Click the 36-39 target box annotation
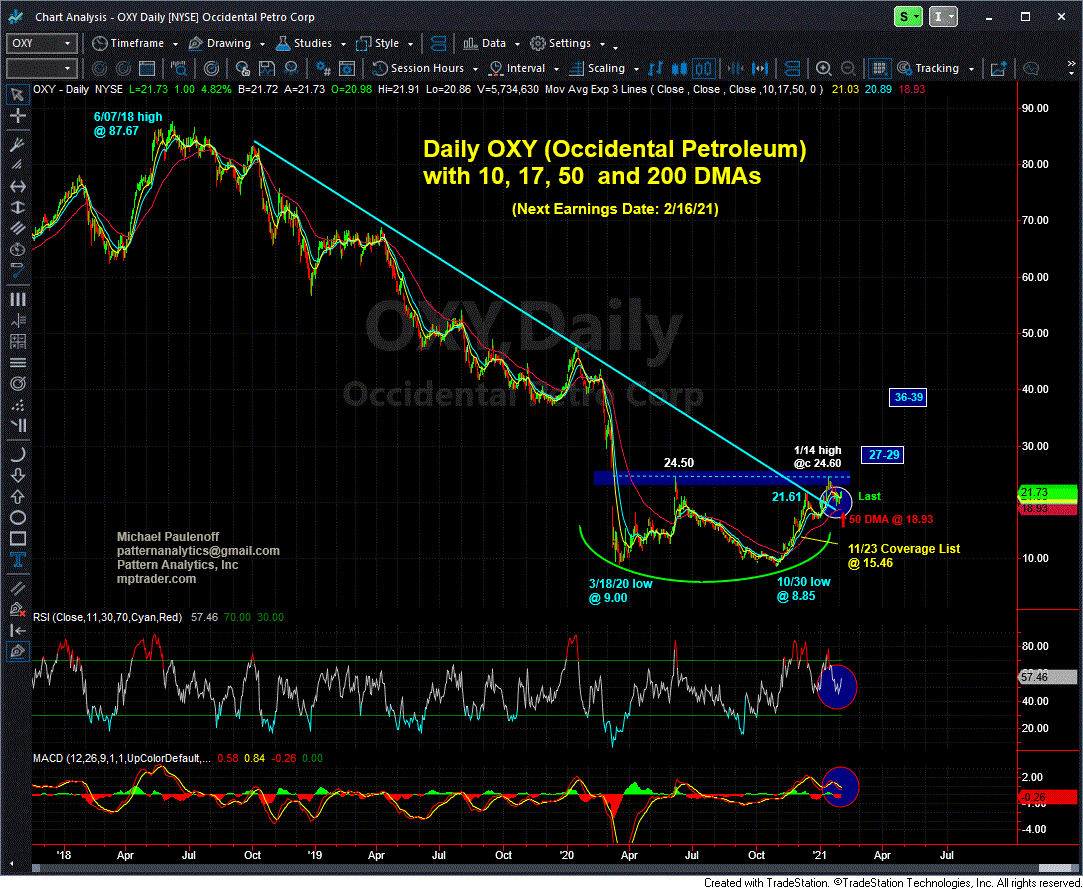The height and width of the screenshot is (889, 1083). 908,397
